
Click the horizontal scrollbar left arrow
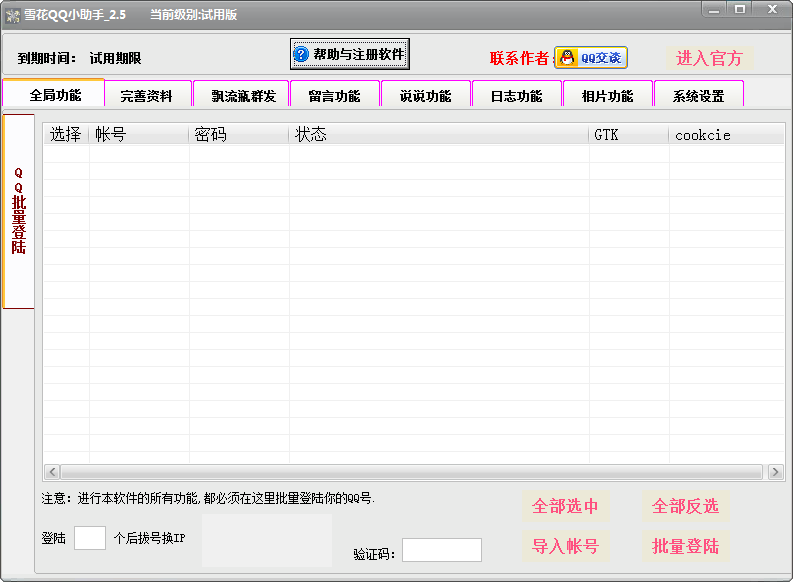coord(52,472)
